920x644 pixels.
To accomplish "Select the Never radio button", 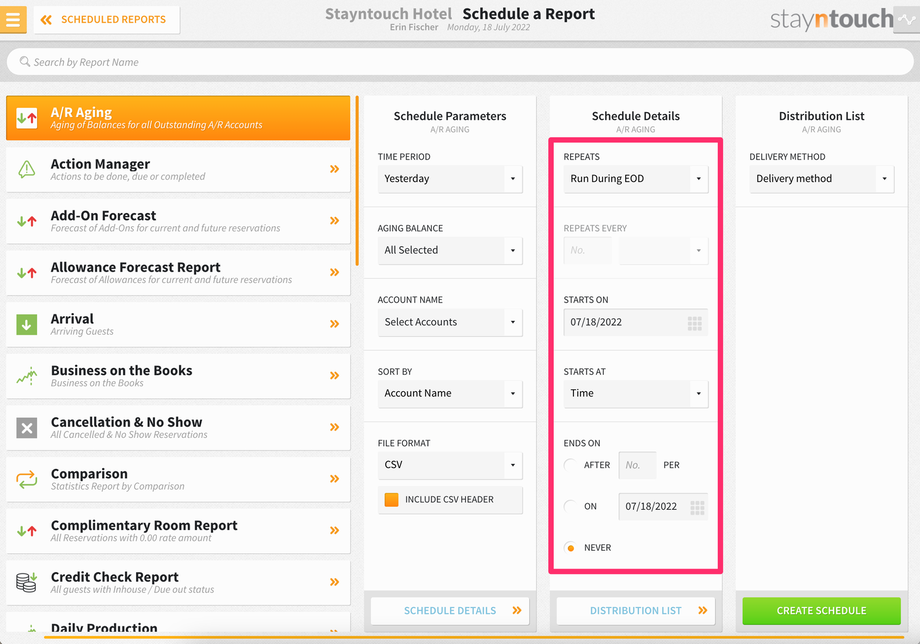I will (570, 548).
